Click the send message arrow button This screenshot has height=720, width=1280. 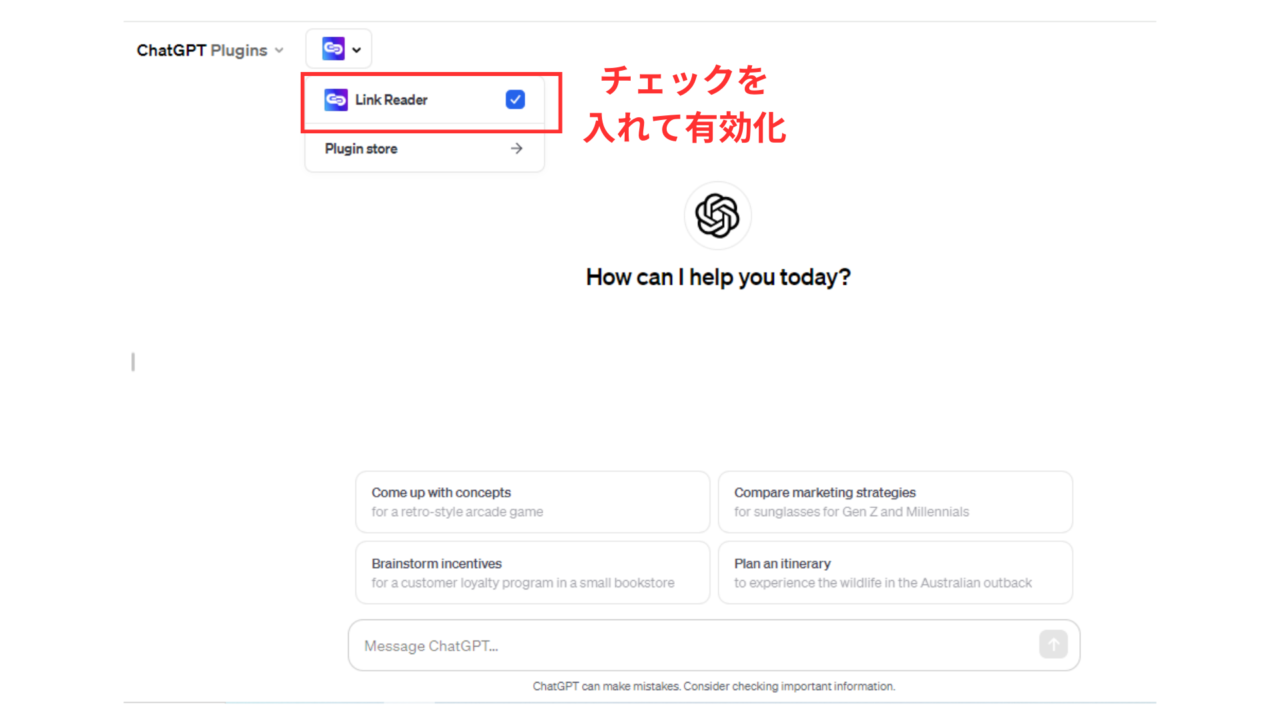pos(1053,644)
